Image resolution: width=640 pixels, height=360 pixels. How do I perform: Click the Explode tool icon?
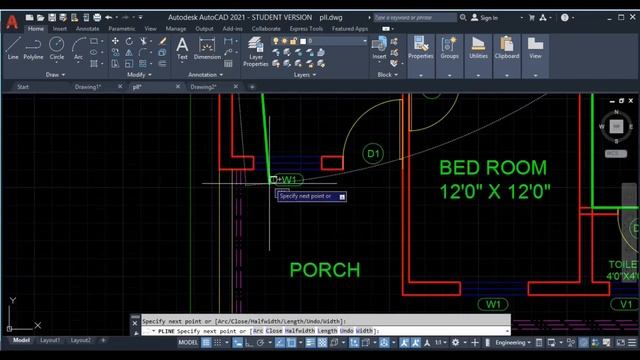(x=162, y=52)
